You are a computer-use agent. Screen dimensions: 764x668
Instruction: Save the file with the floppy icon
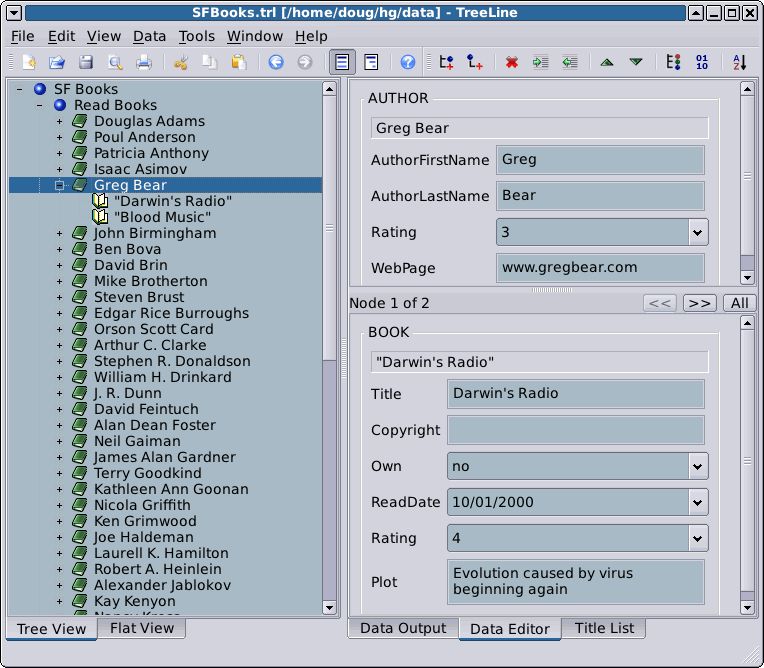(x=86, y=62)
